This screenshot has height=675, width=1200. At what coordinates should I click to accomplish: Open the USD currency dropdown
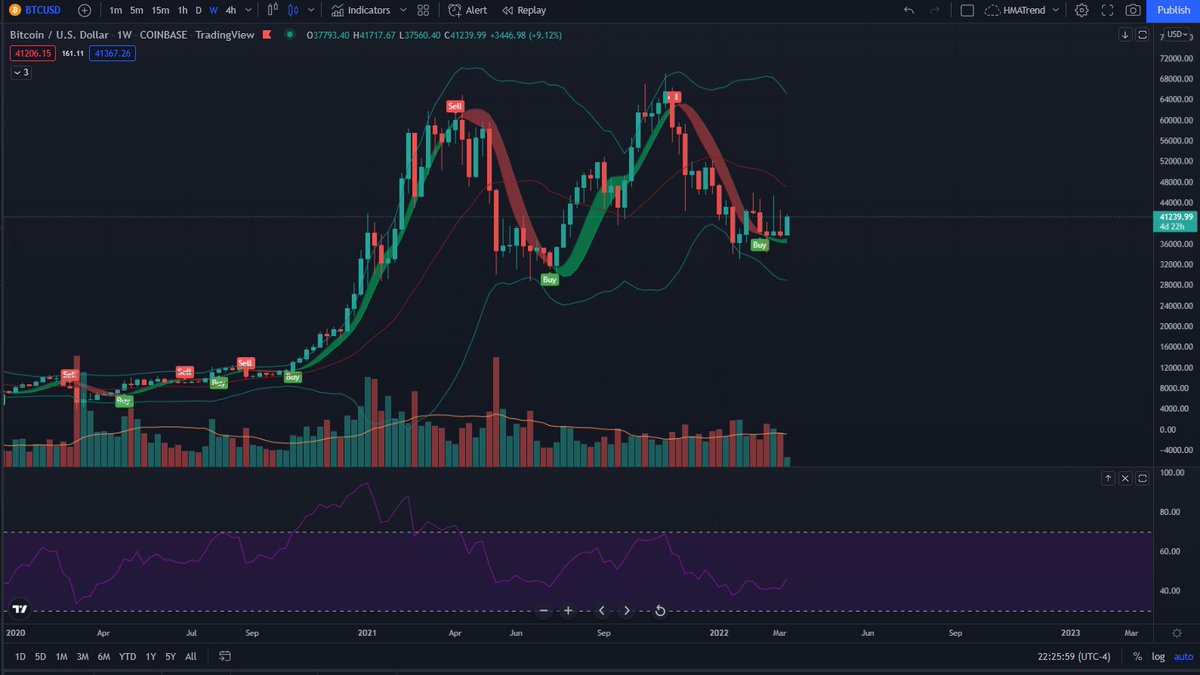click(1176, 35)
